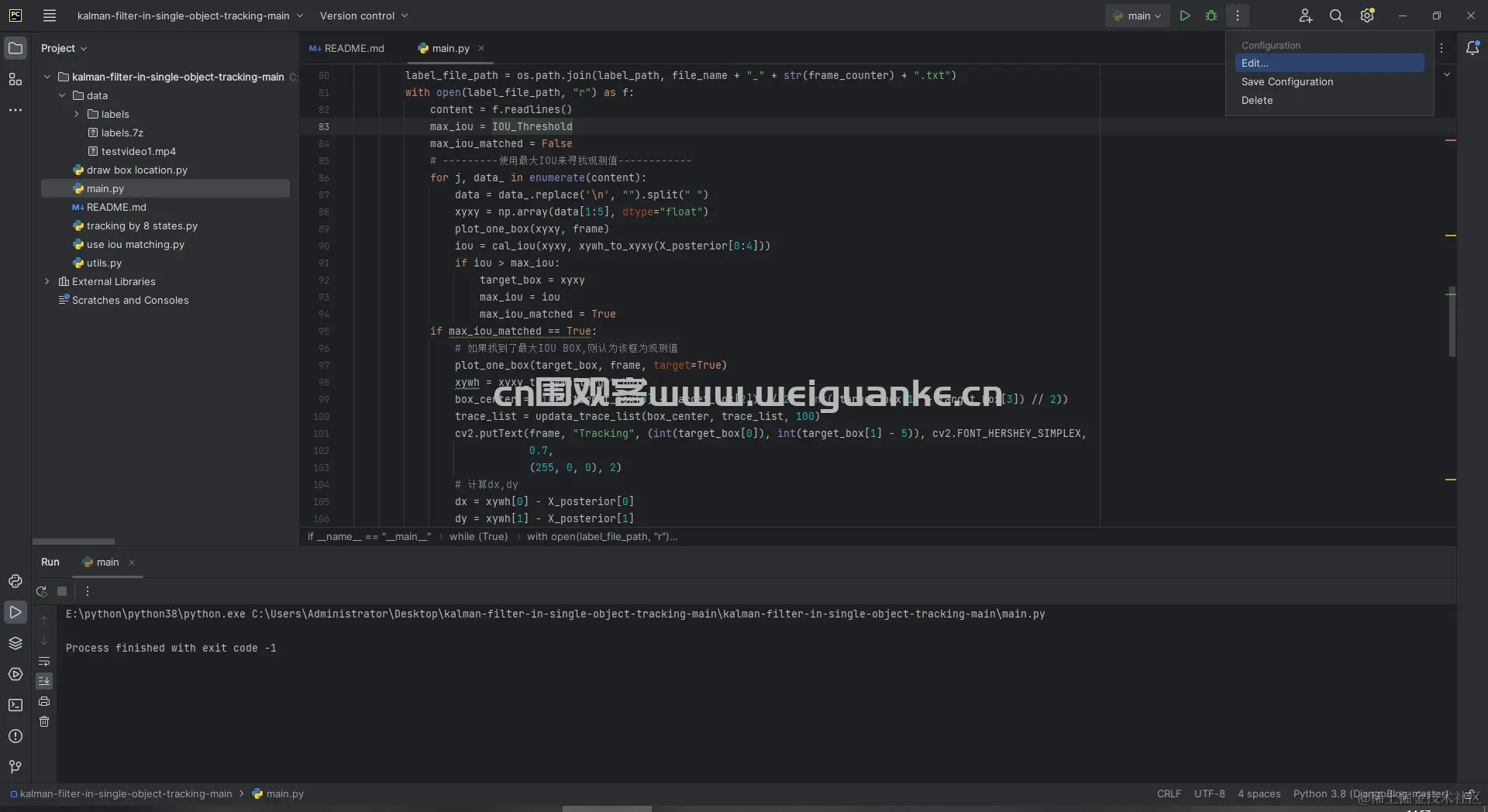Expand the inspections widget chevron in editor

(1446, 75)
